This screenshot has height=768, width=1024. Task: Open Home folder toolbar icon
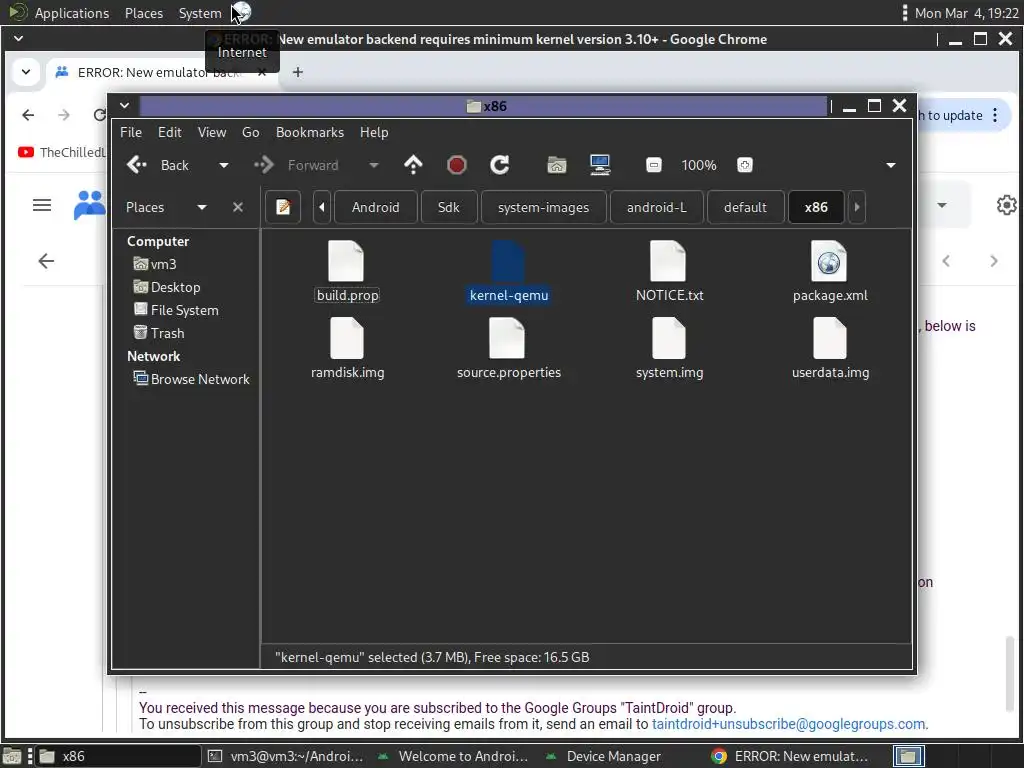tap(556, 165)
